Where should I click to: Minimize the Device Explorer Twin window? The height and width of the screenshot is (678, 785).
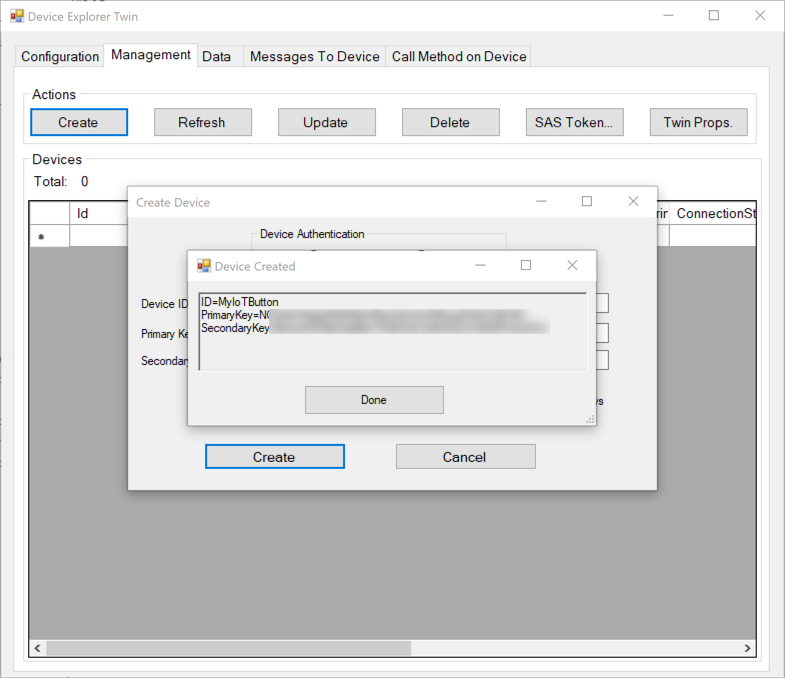[x=668, y=16]
